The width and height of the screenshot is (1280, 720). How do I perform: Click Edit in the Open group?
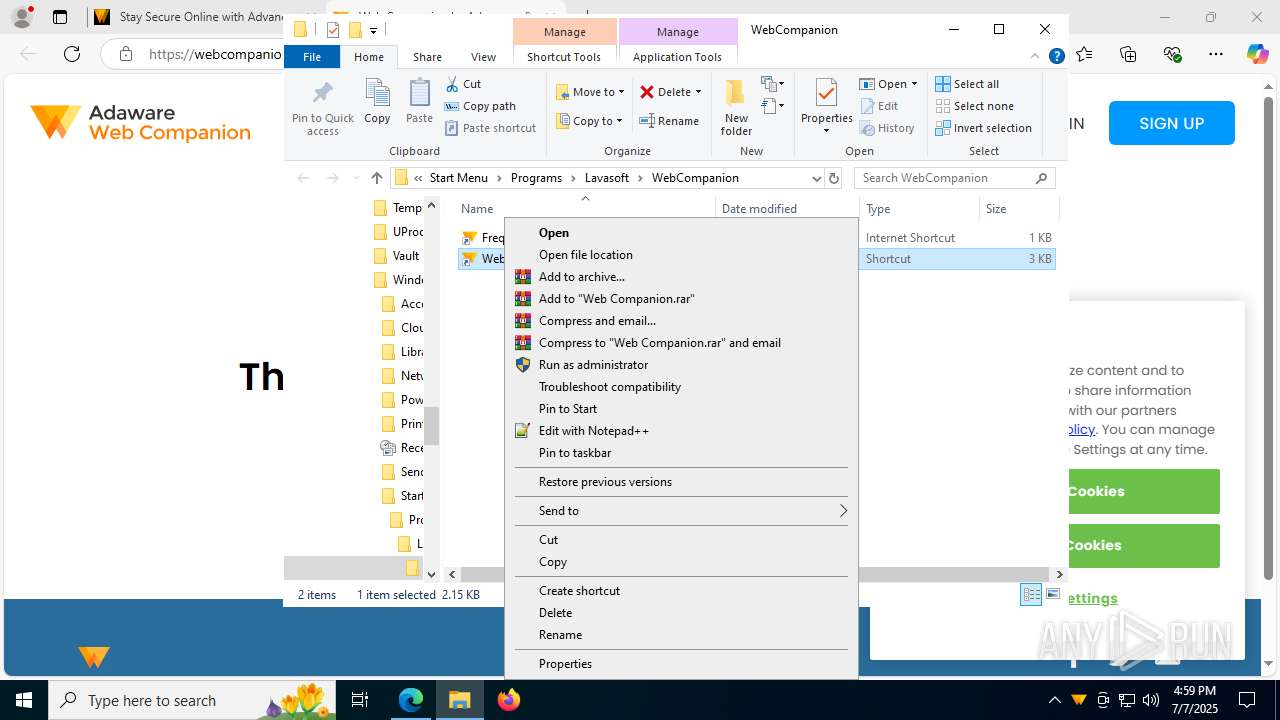click(x=879, y=106)
